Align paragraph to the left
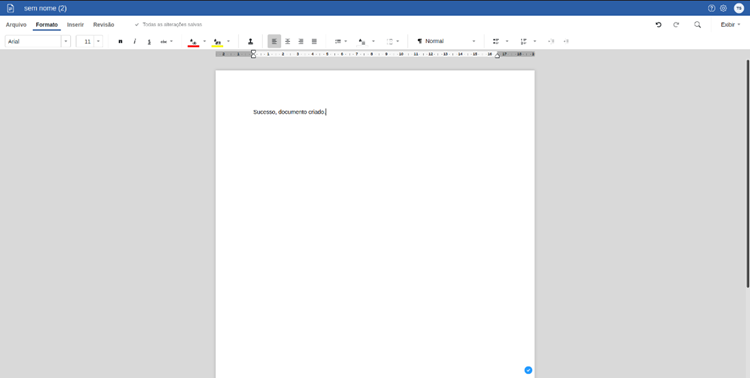 [x=274, y=42]
